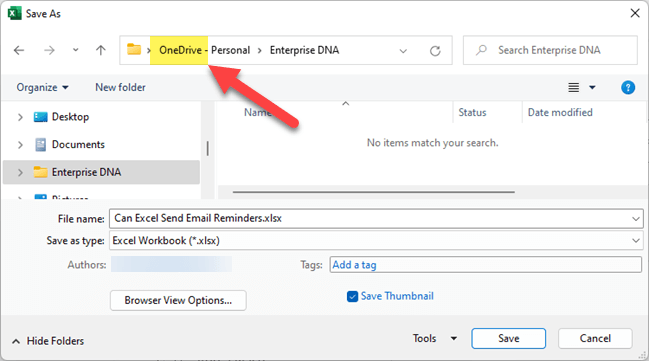The height and width of the screenshot is (361, 649).
Task: Open the Save as type dropdown
Action: [x=376, y=241]
